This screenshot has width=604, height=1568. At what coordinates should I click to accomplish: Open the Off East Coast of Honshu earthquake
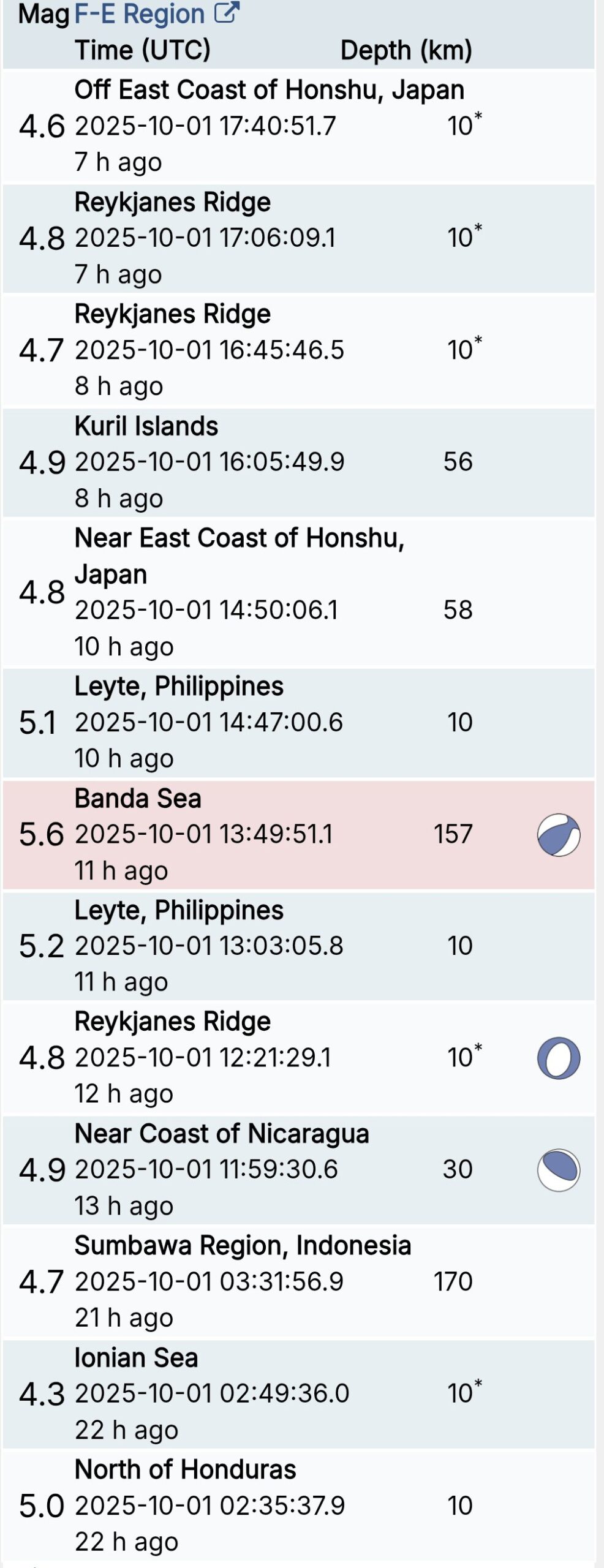pos(269,90)
